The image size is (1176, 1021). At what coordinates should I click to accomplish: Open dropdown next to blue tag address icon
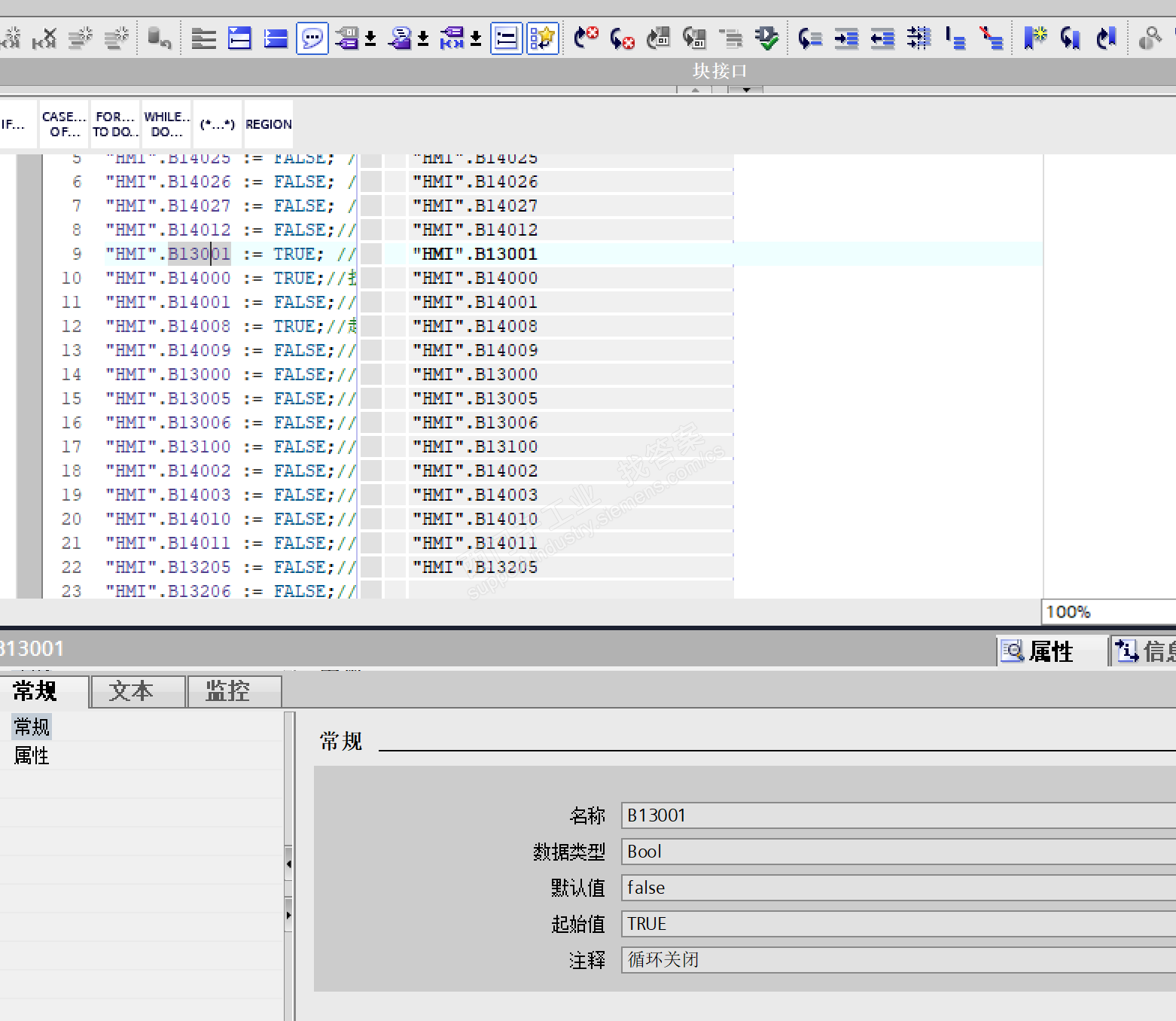(476, 38)
